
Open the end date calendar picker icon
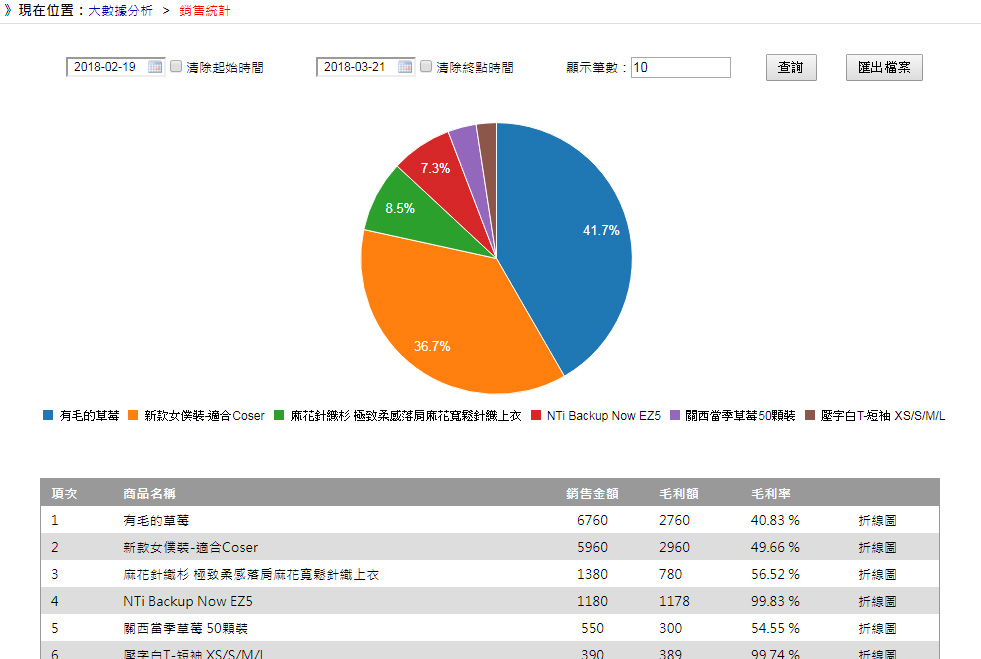tap(405, 67)
